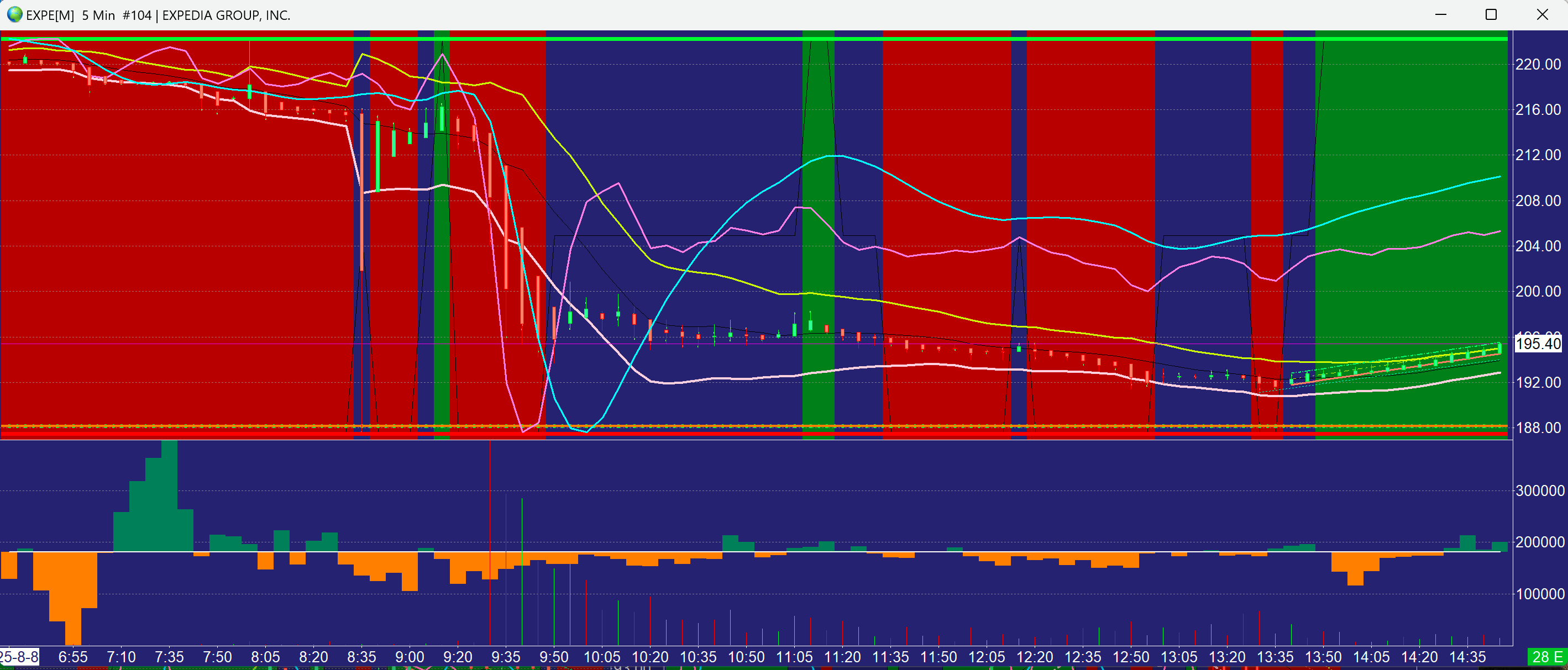
Task: Click the 9:35 time axis label
Action: [x=505, y=657]
